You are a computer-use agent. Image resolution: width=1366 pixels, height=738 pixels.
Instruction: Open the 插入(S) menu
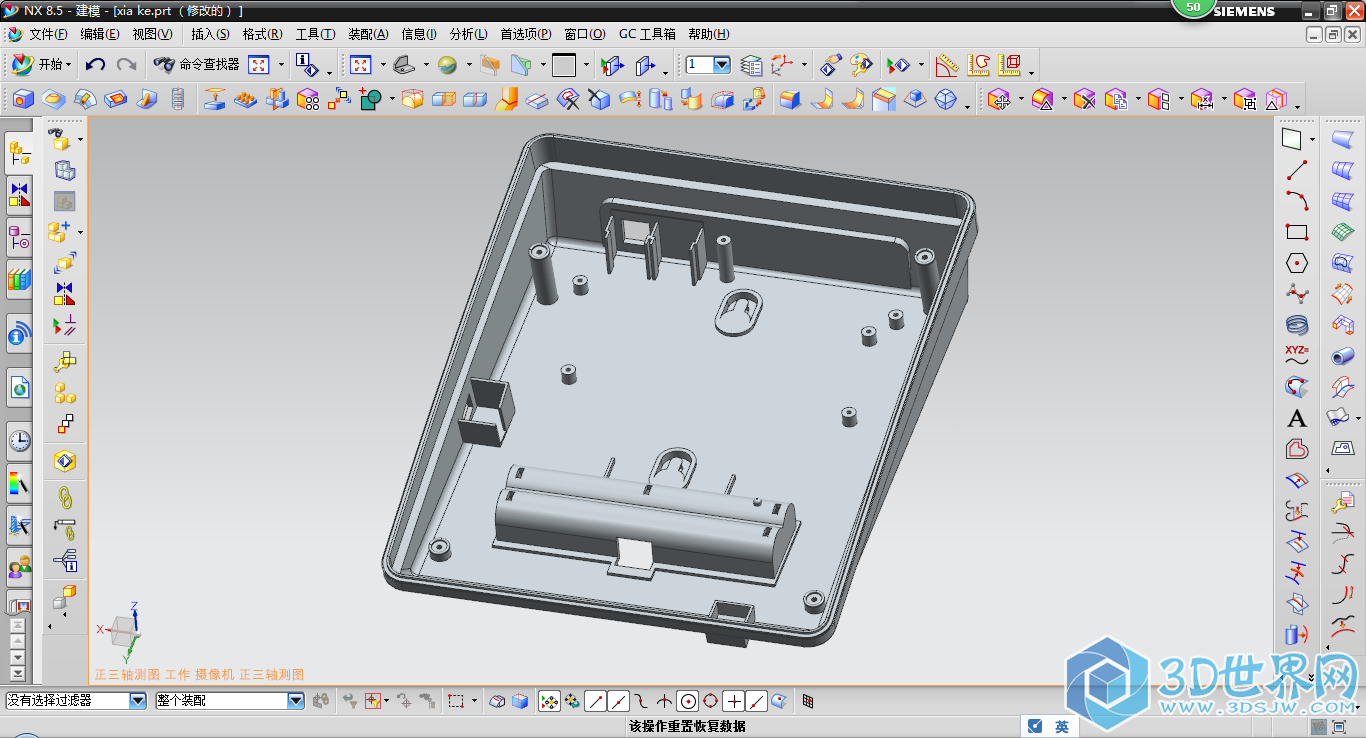click(x=210, y=34)
